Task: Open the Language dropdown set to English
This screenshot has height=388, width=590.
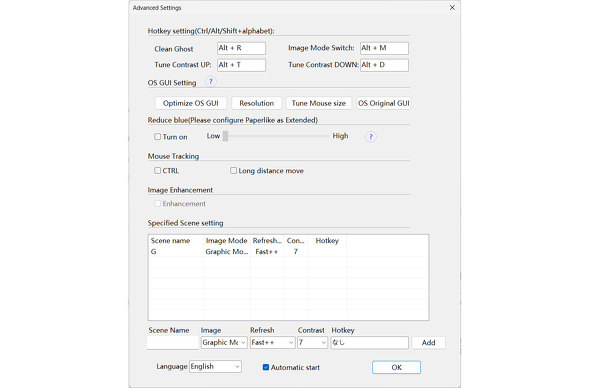Action: pyautogui.click(x=215, y=367)
